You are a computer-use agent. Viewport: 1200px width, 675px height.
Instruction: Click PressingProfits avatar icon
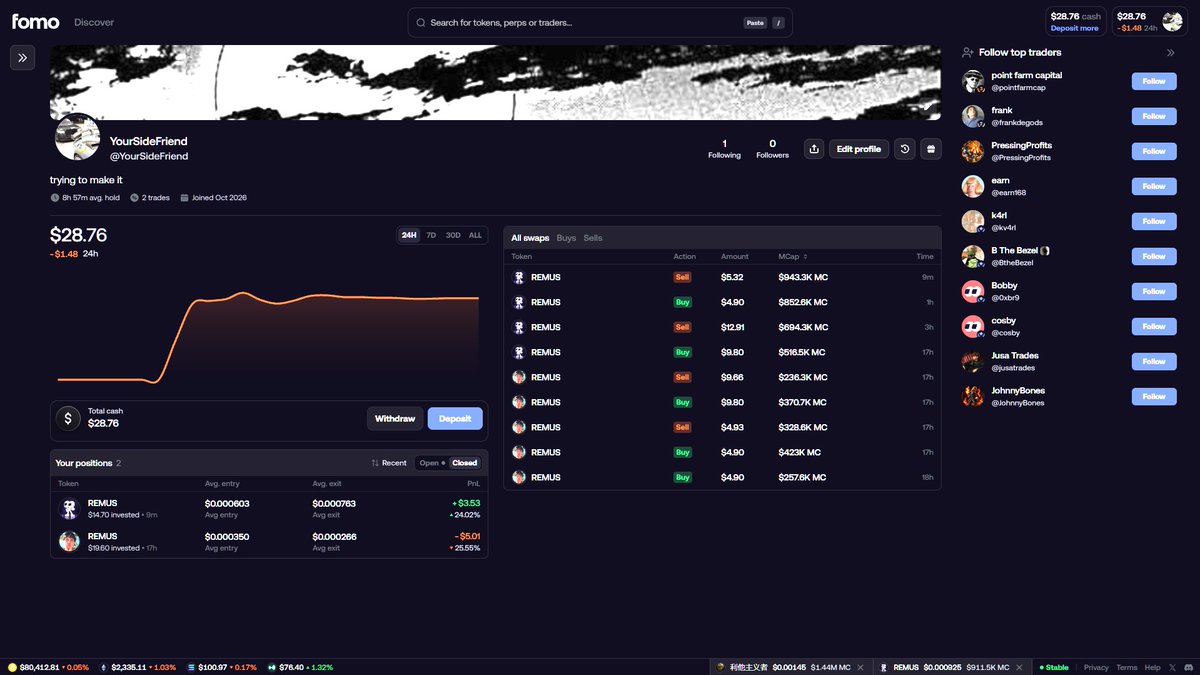[x=973, y=151]
